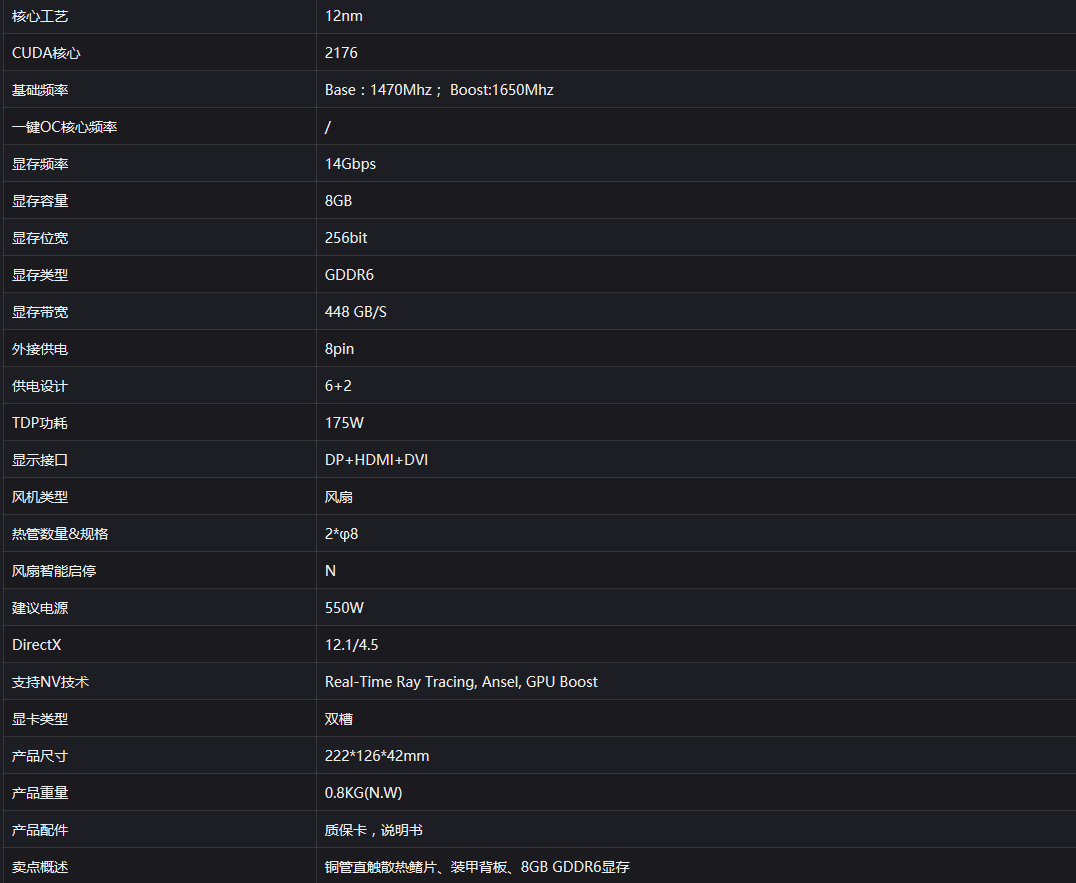Select the 一键OC核心频率 label
1076x883 pixels.
pos(65,127)
